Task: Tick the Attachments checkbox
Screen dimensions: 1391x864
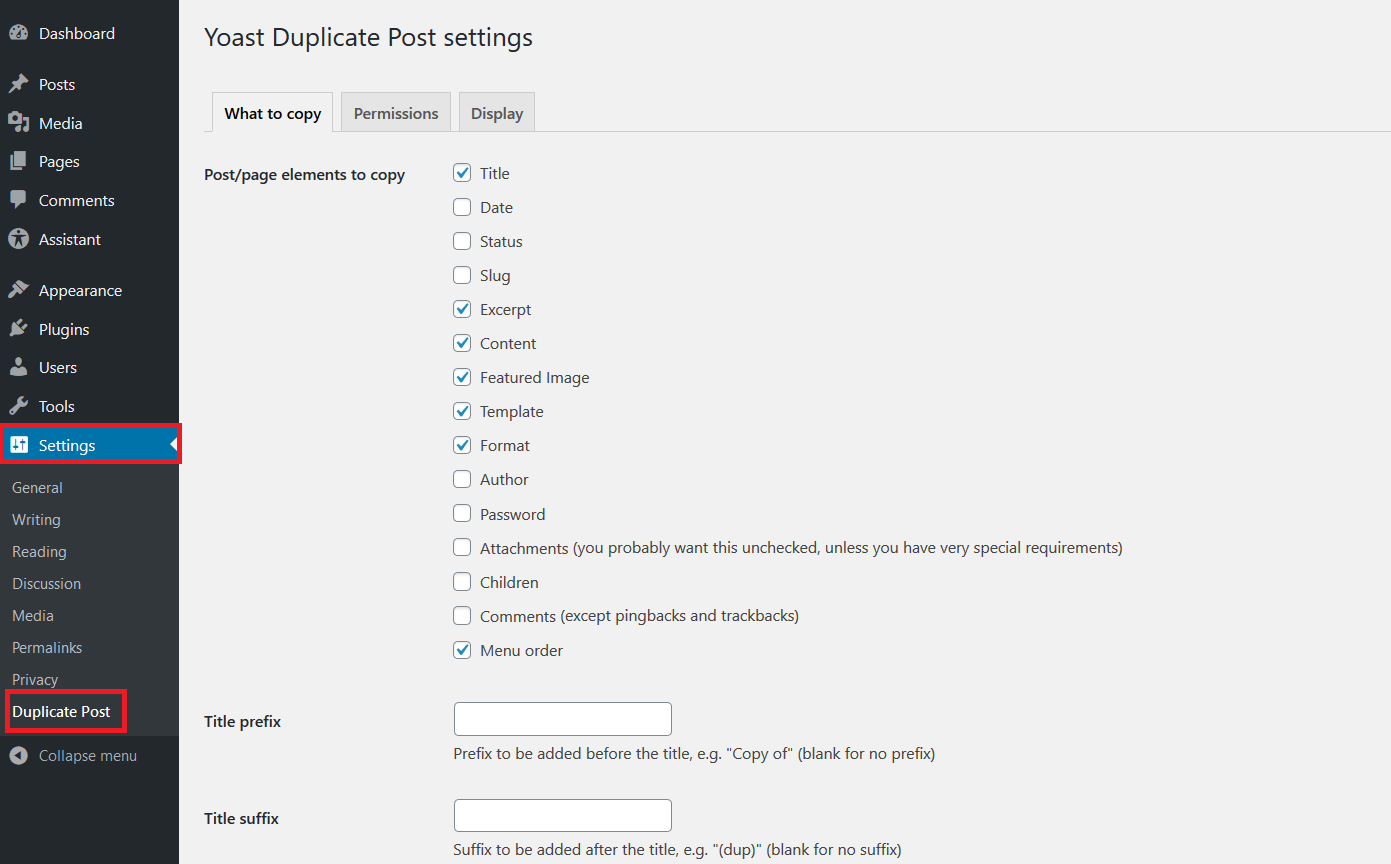Action: [462, 548]
